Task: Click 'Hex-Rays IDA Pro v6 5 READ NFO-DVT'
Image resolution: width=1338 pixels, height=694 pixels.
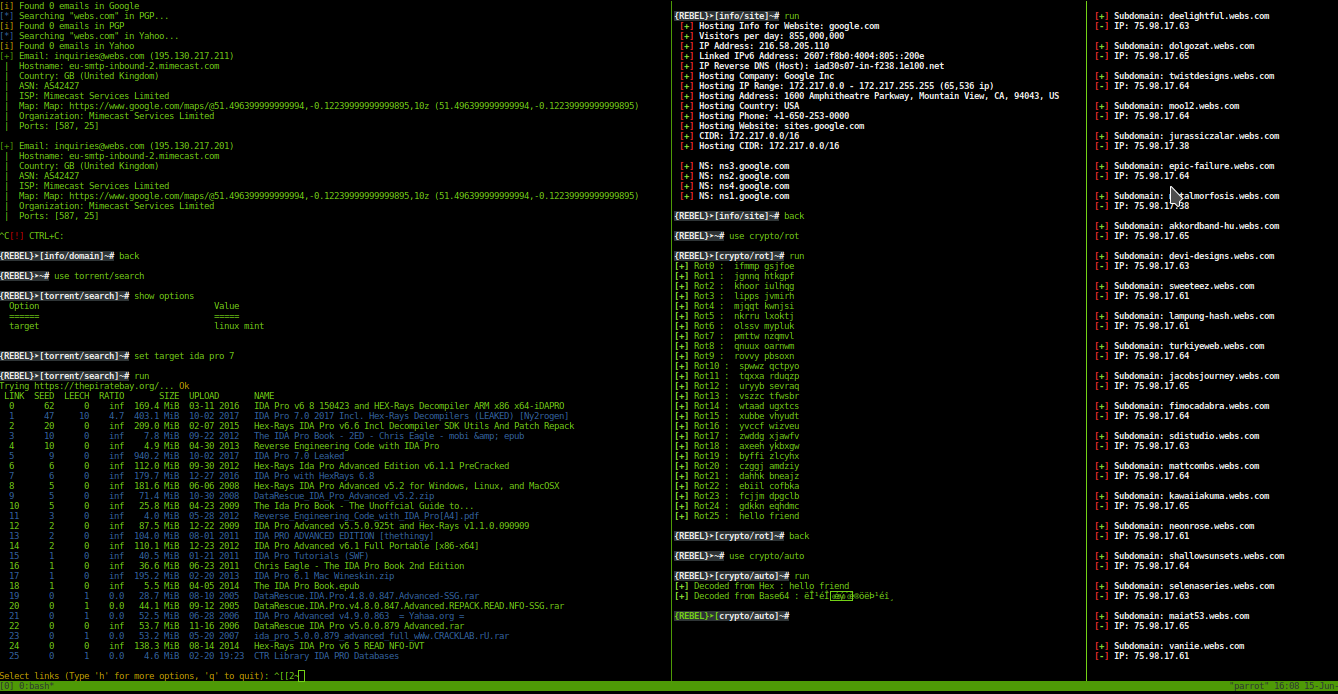Action: (339, 646)
